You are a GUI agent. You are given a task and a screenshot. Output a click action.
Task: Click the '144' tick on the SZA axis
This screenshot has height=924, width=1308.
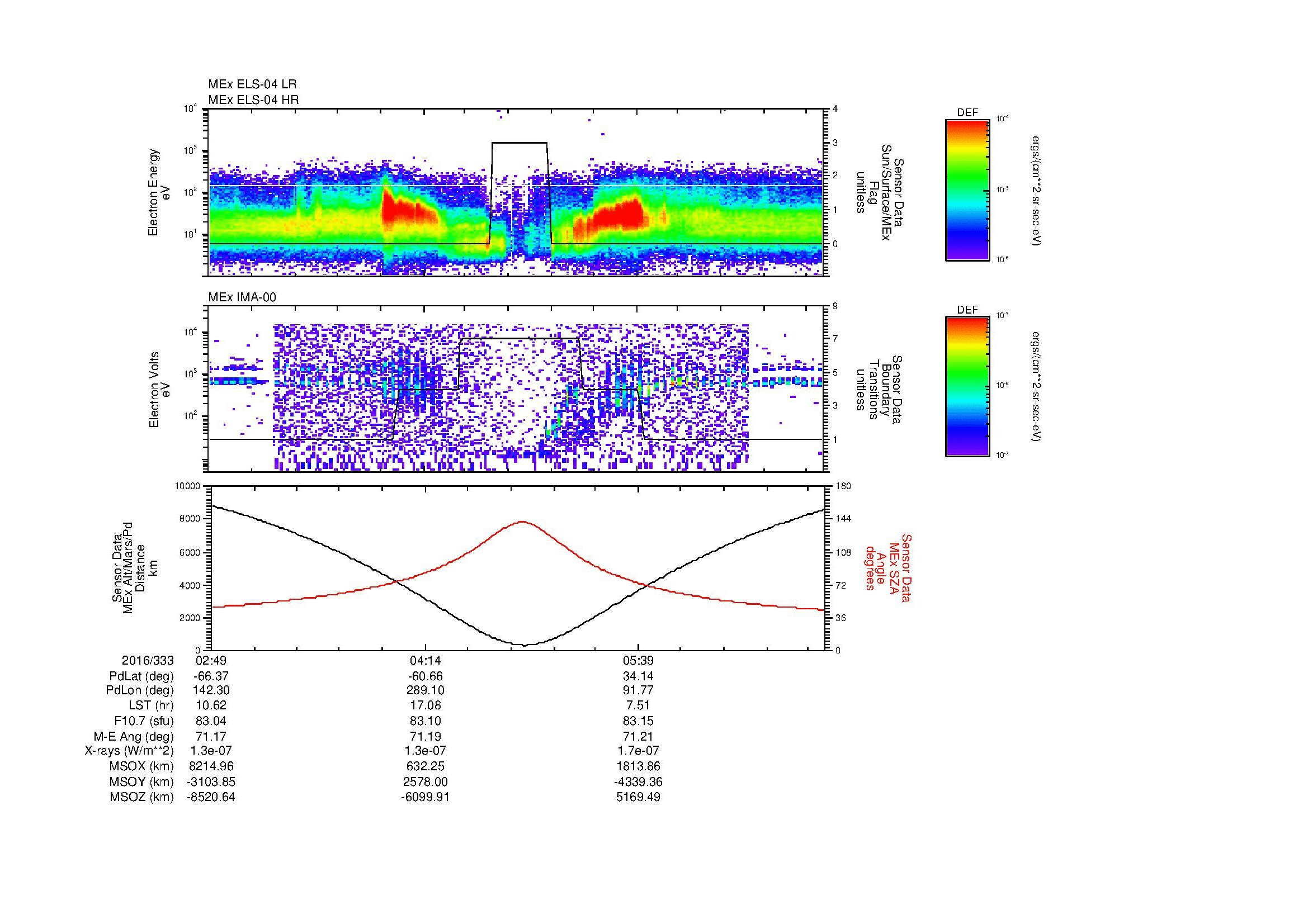coord(844,519)
